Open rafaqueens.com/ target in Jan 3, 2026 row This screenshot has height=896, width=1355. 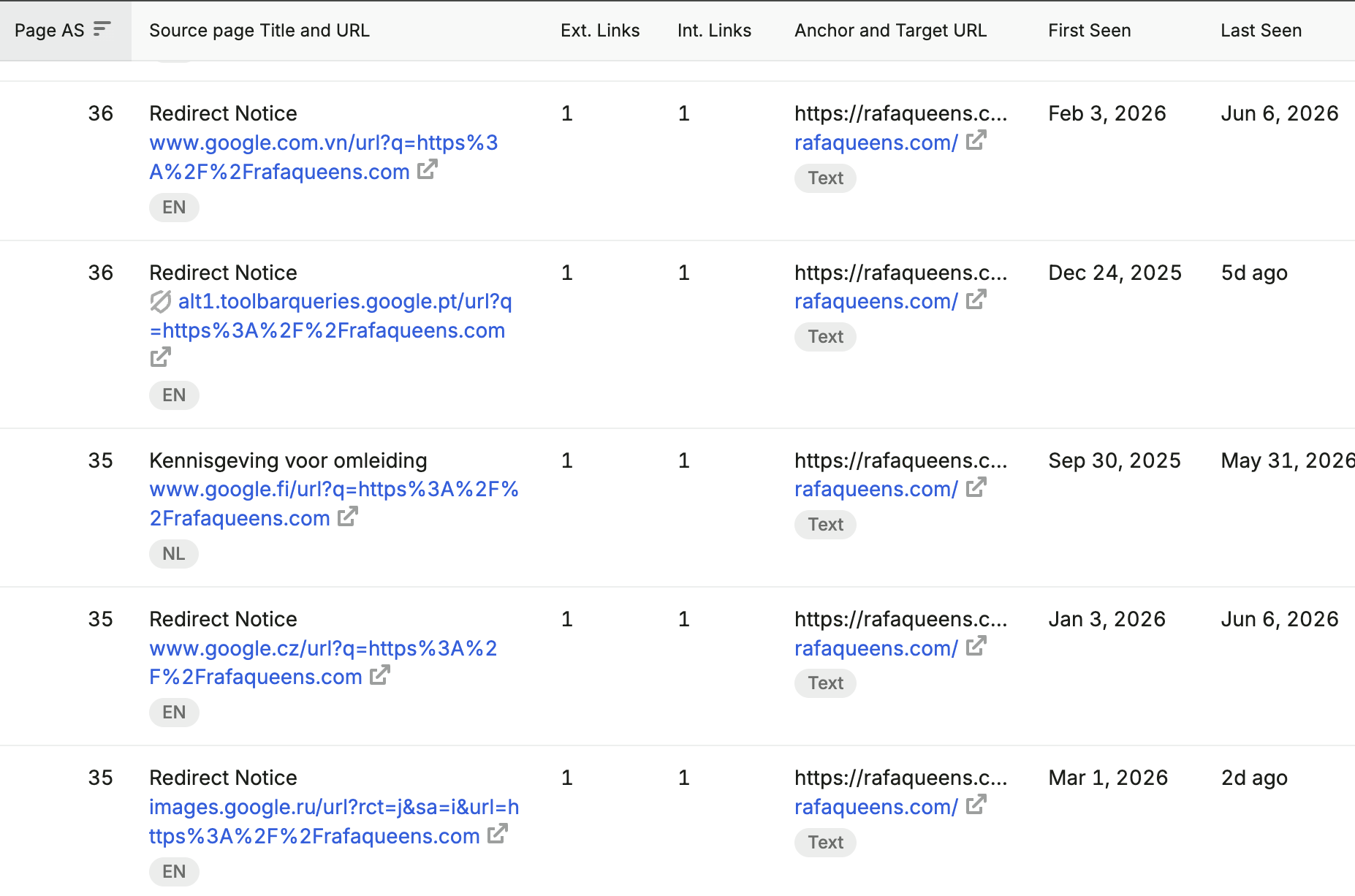[x=876, y=648]
